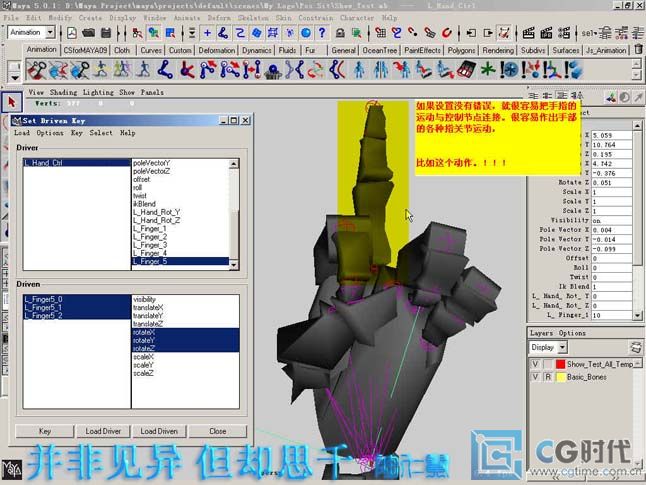The width and height of the screenshot is (646, 485).
Task: Click the Key button in Set Driven Key
Action: [44, 431]
